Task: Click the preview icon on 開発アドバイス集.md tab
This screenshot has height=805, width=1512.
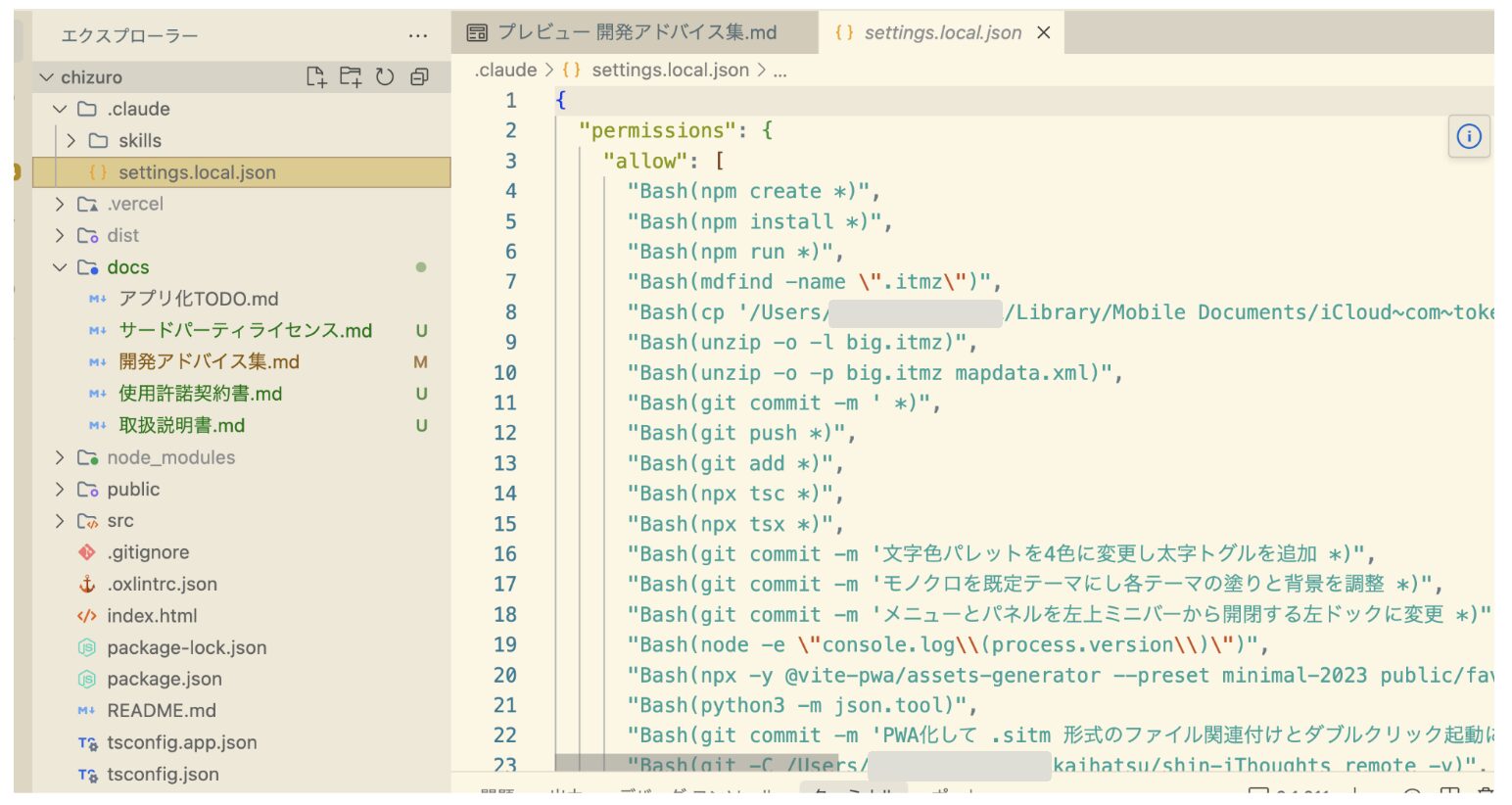Action: (477, 33)
